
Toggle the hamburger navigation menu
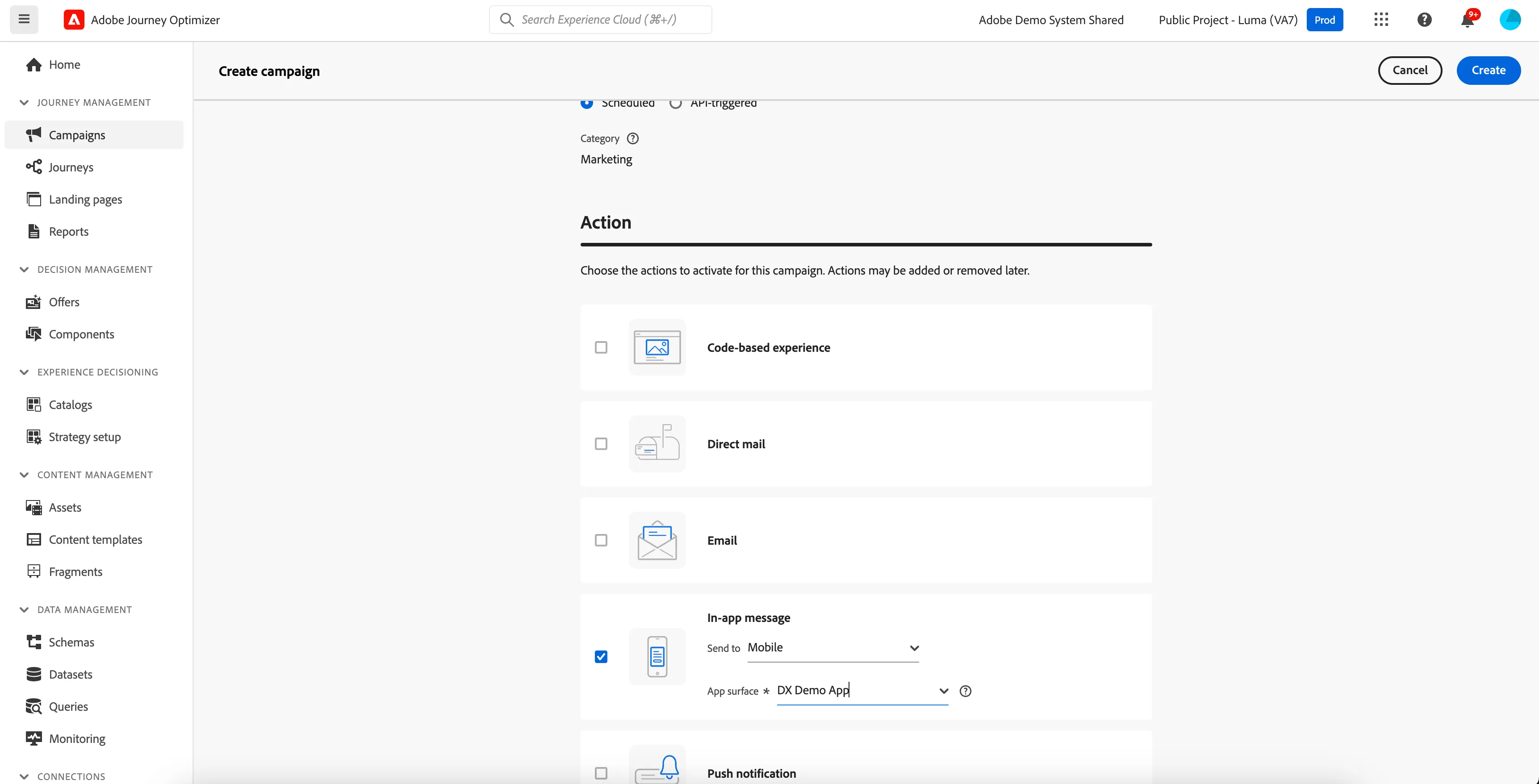24,19
